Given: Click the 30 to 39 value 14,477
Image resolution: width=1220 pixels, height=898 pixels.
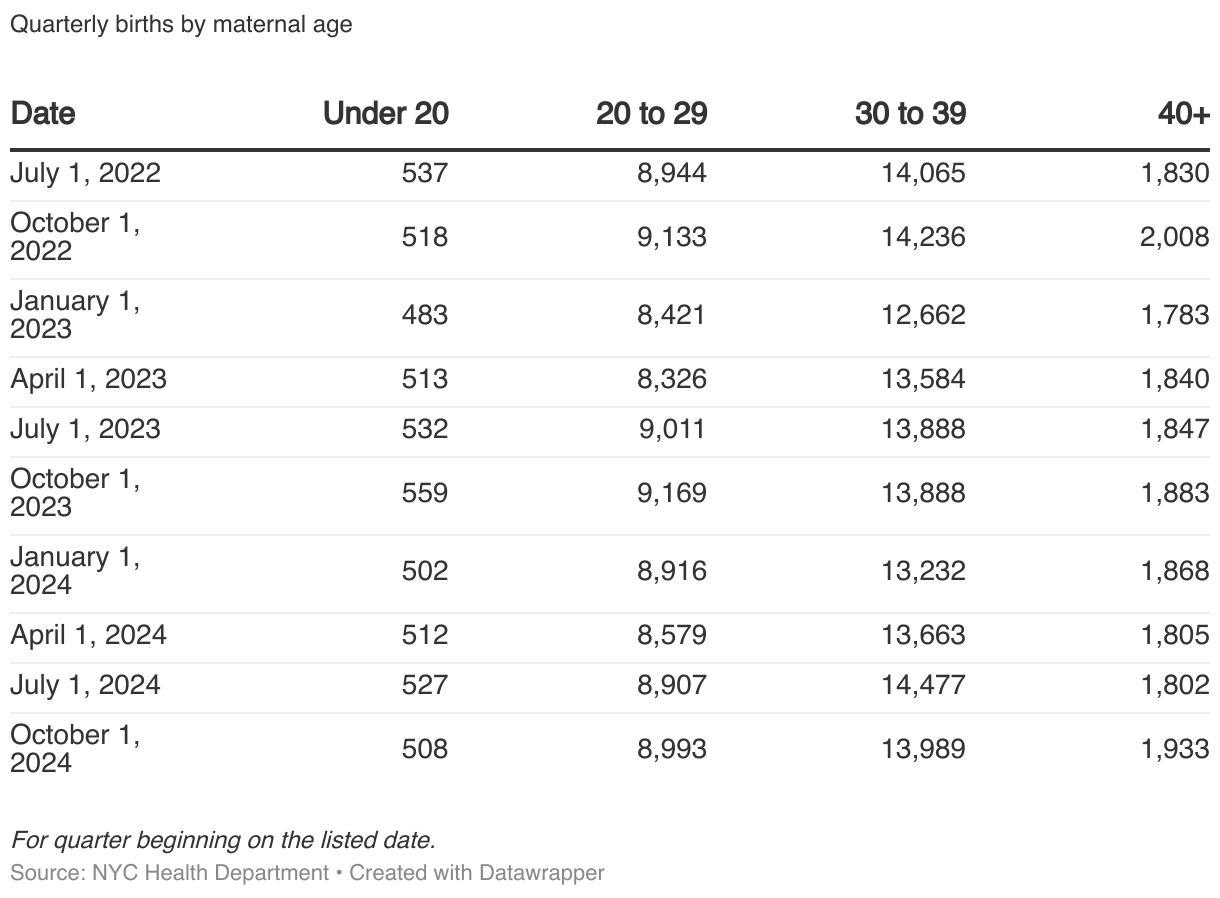Looking at the screenshot, I should (x=923, y=685).
